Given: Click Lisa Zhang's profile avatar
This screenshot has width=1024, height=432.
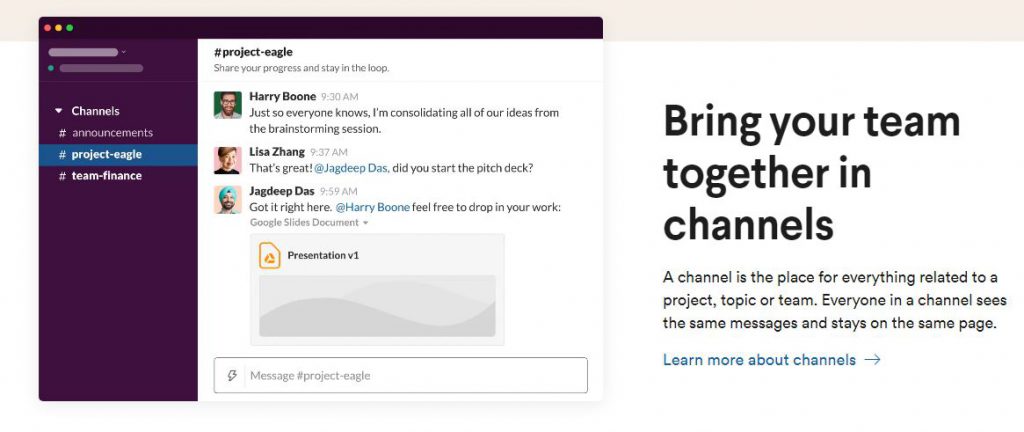Looking at the screenshot, I should pos(227,160).
